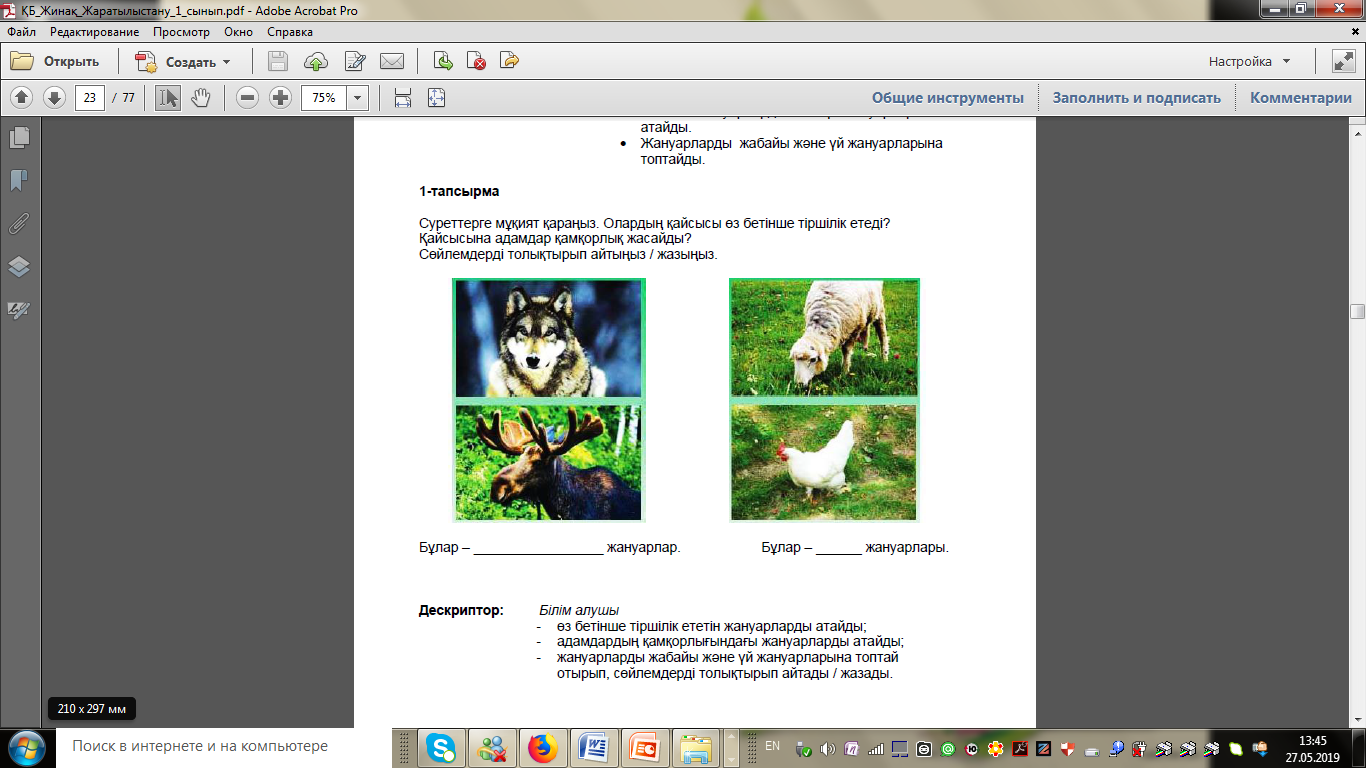The image size is (1366, 768).
Task: Send the file by email envelope icon
Action: [392, 61]
